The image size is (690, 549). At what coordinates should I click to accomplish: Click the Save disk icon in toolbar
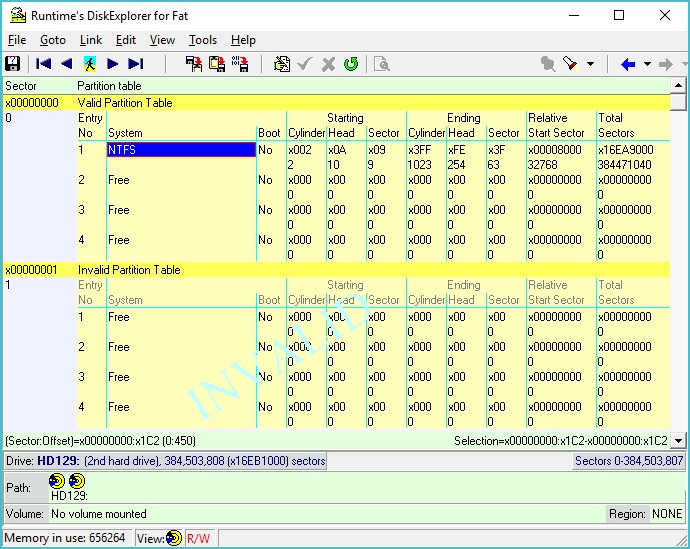(13, 64)
